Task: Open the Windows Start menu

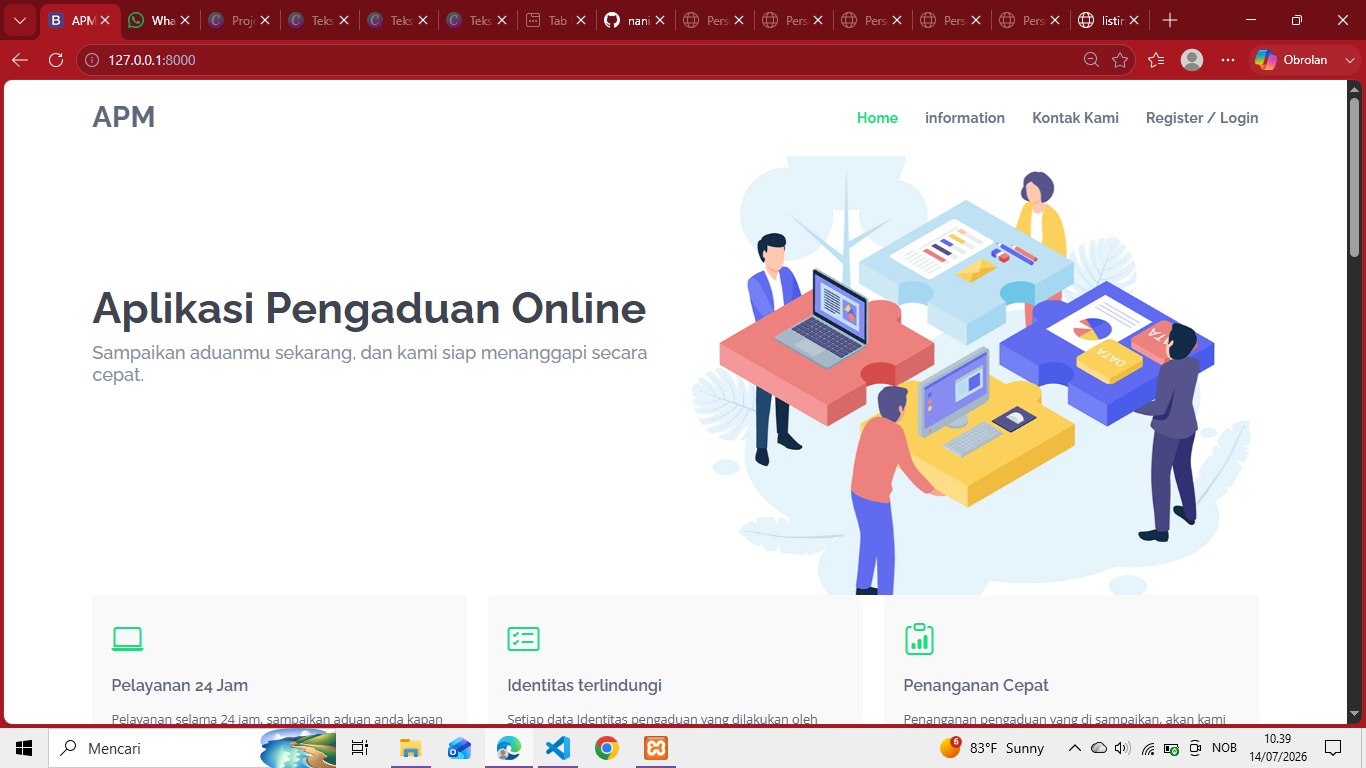Action: (24, 748)
